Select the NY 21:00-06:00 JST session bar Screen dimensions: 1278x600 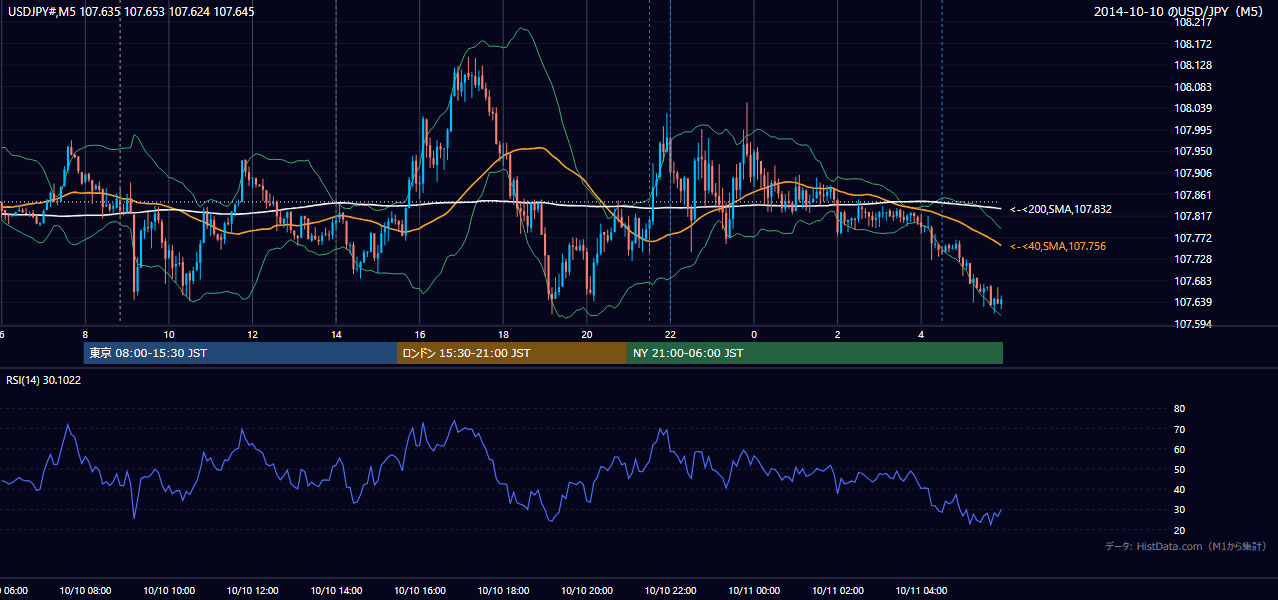815,353
